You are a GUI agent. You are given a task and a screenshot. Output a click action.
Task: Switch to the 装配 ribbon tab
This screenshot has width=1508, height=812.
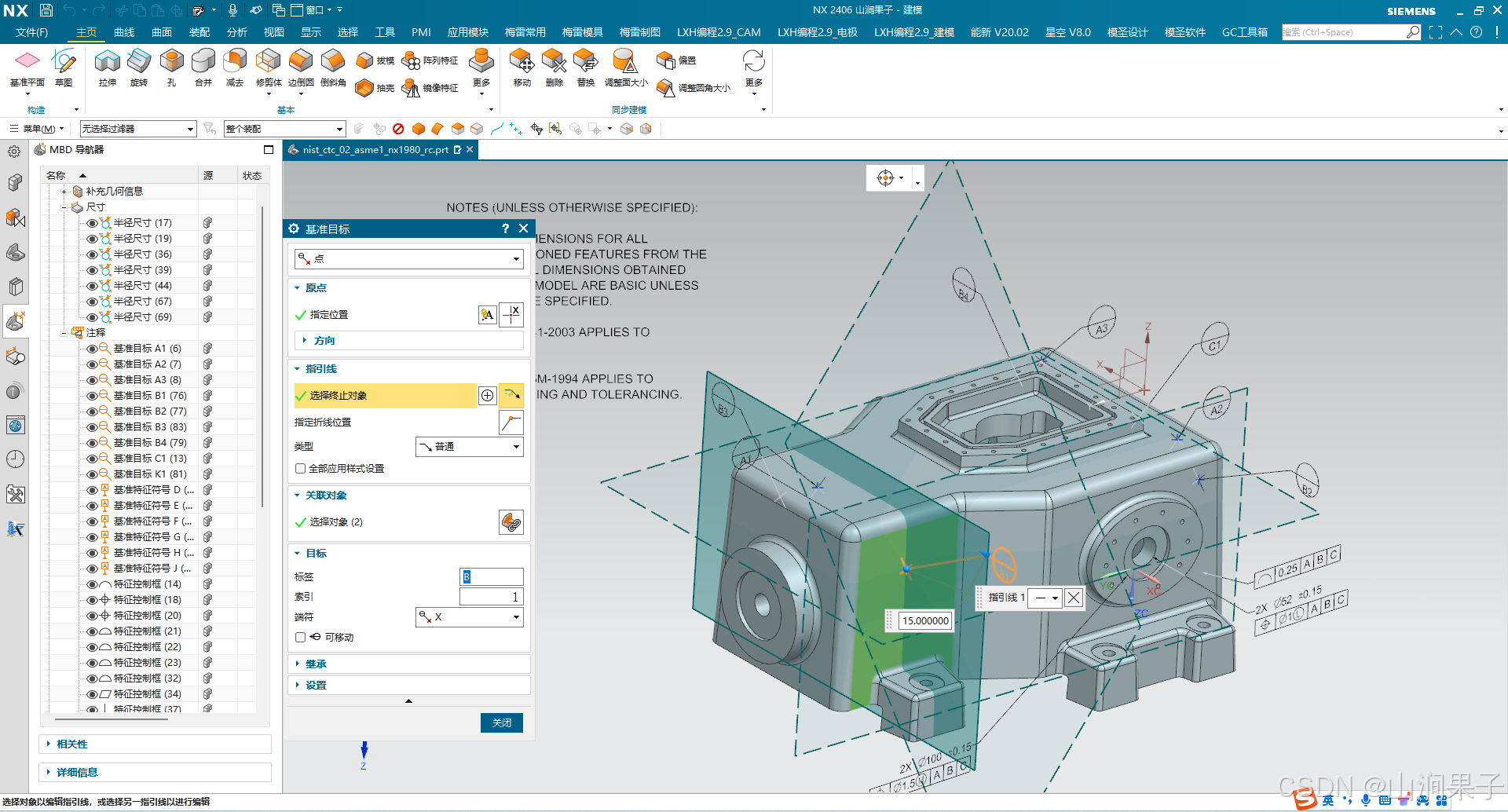[199, 32]
